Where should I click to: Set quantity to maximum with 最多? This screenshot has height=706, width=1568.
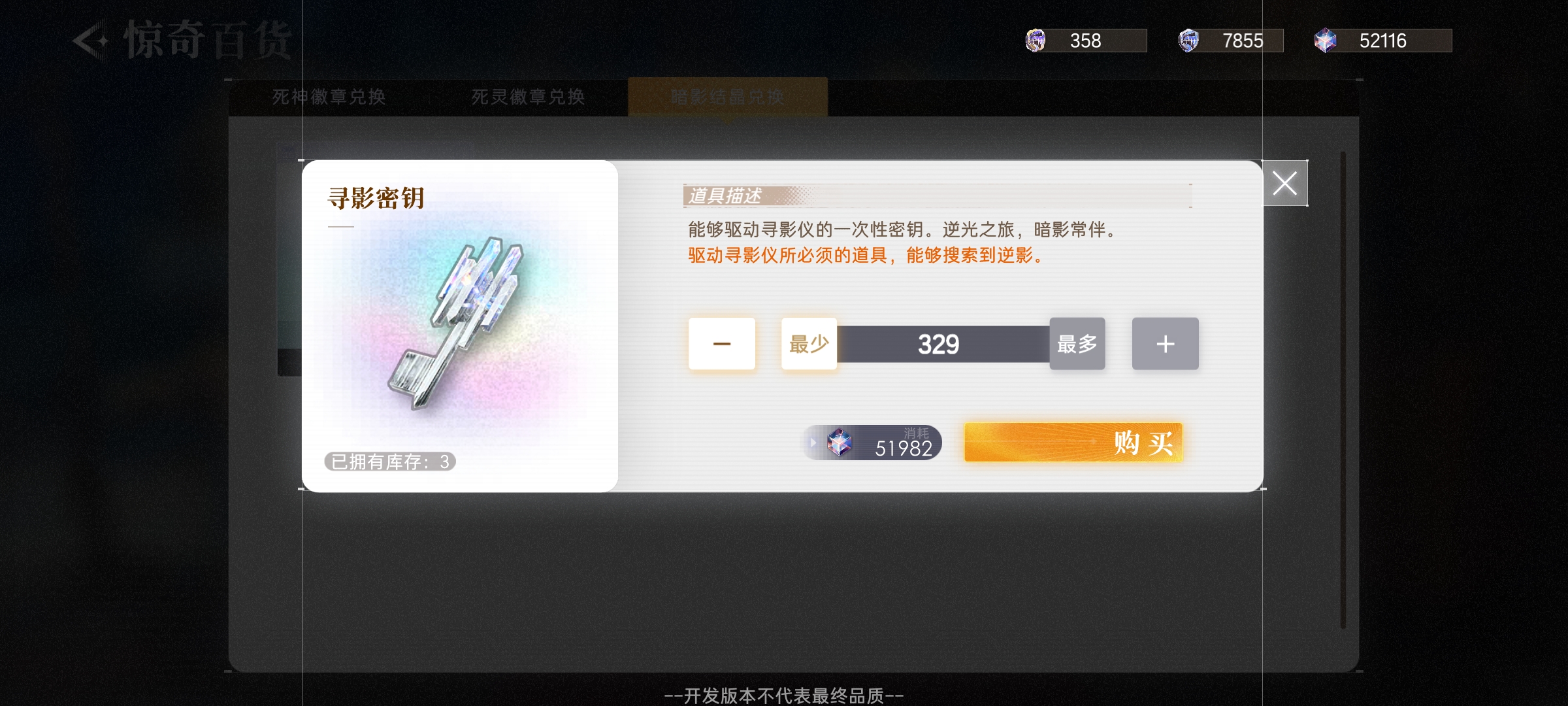pos(1077,344)
